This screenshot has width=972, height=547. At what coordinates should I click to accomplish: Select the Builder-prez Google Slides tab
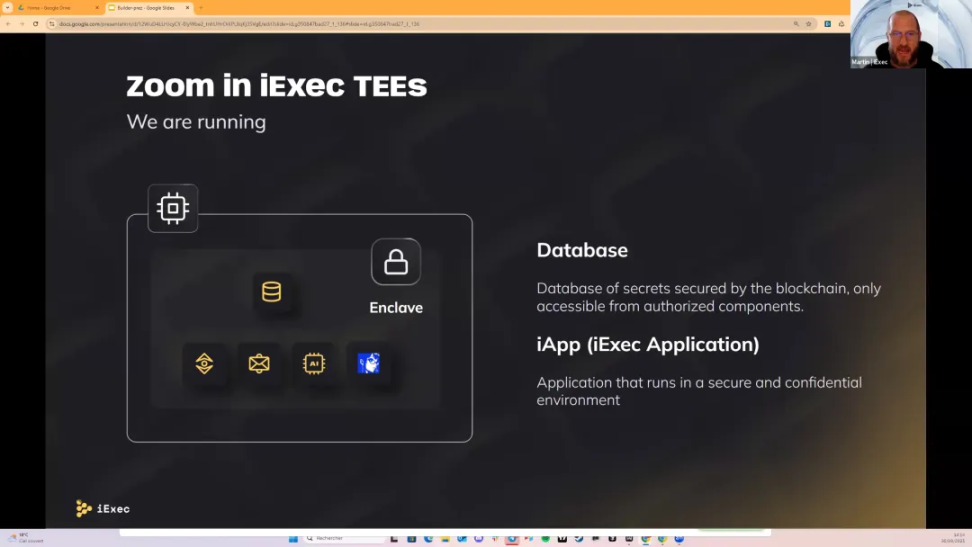145,7
